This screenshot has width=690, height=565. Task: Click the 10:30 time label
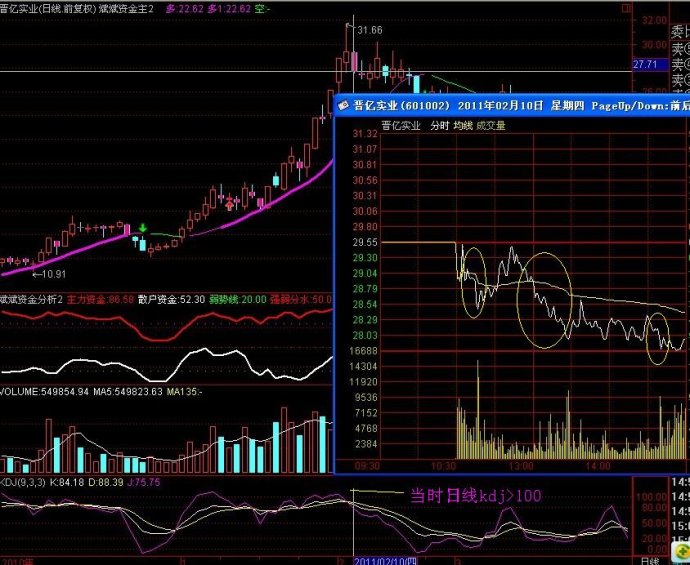coord(444,466)
